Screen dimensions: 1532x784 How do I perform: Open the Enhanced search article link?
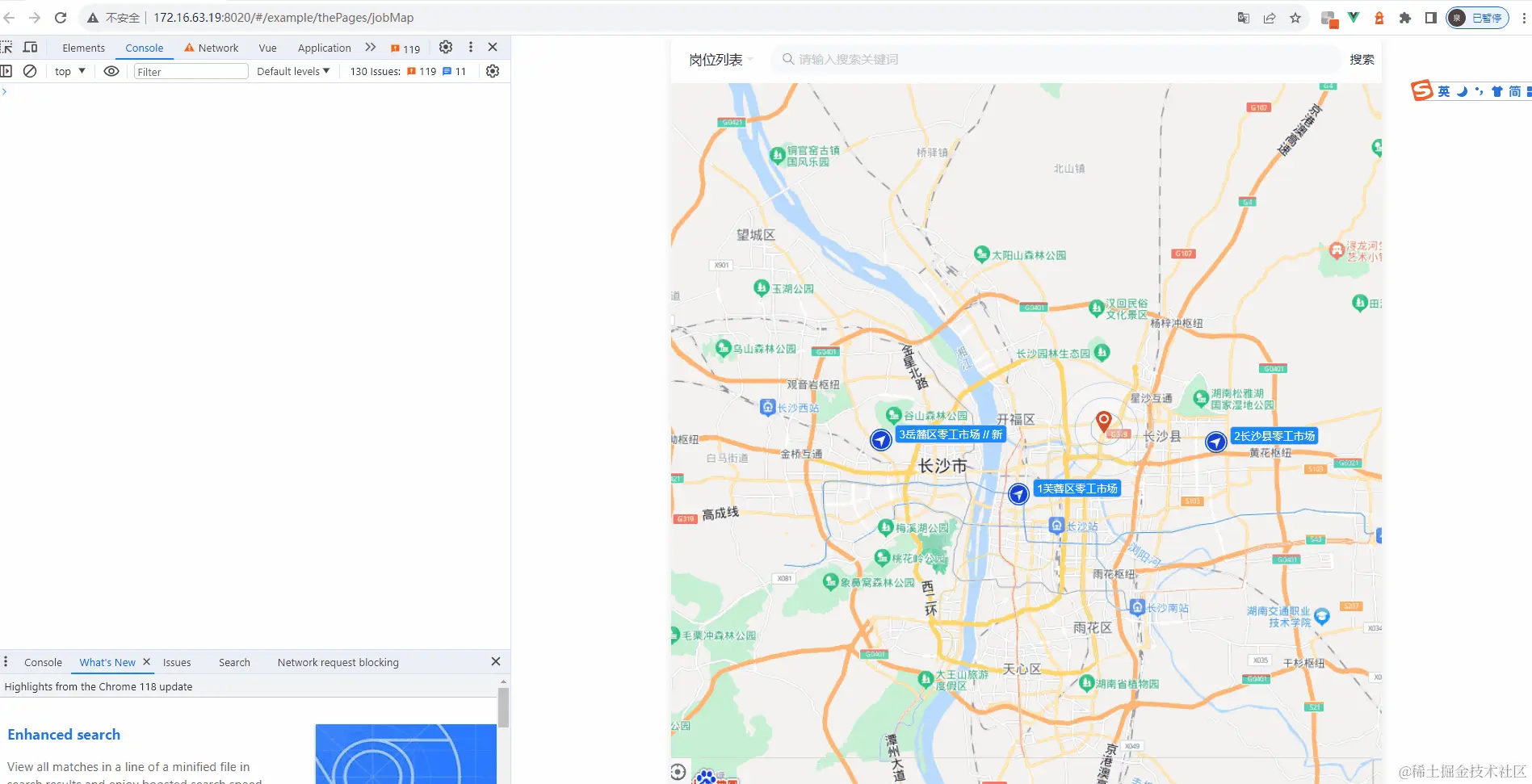pos(64,735)
